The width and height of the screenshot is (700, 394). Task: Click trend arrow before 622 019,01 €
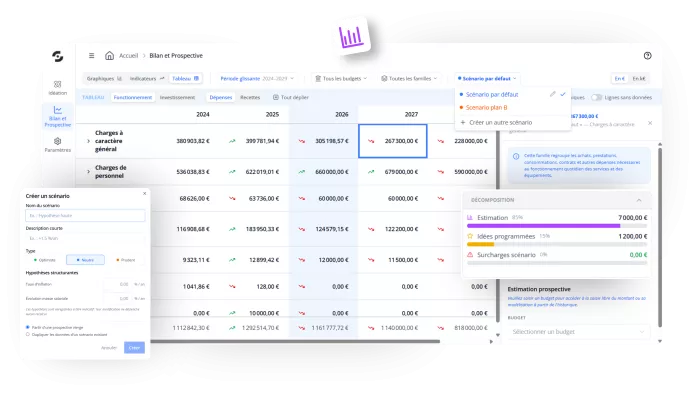(x=232, y=172)
